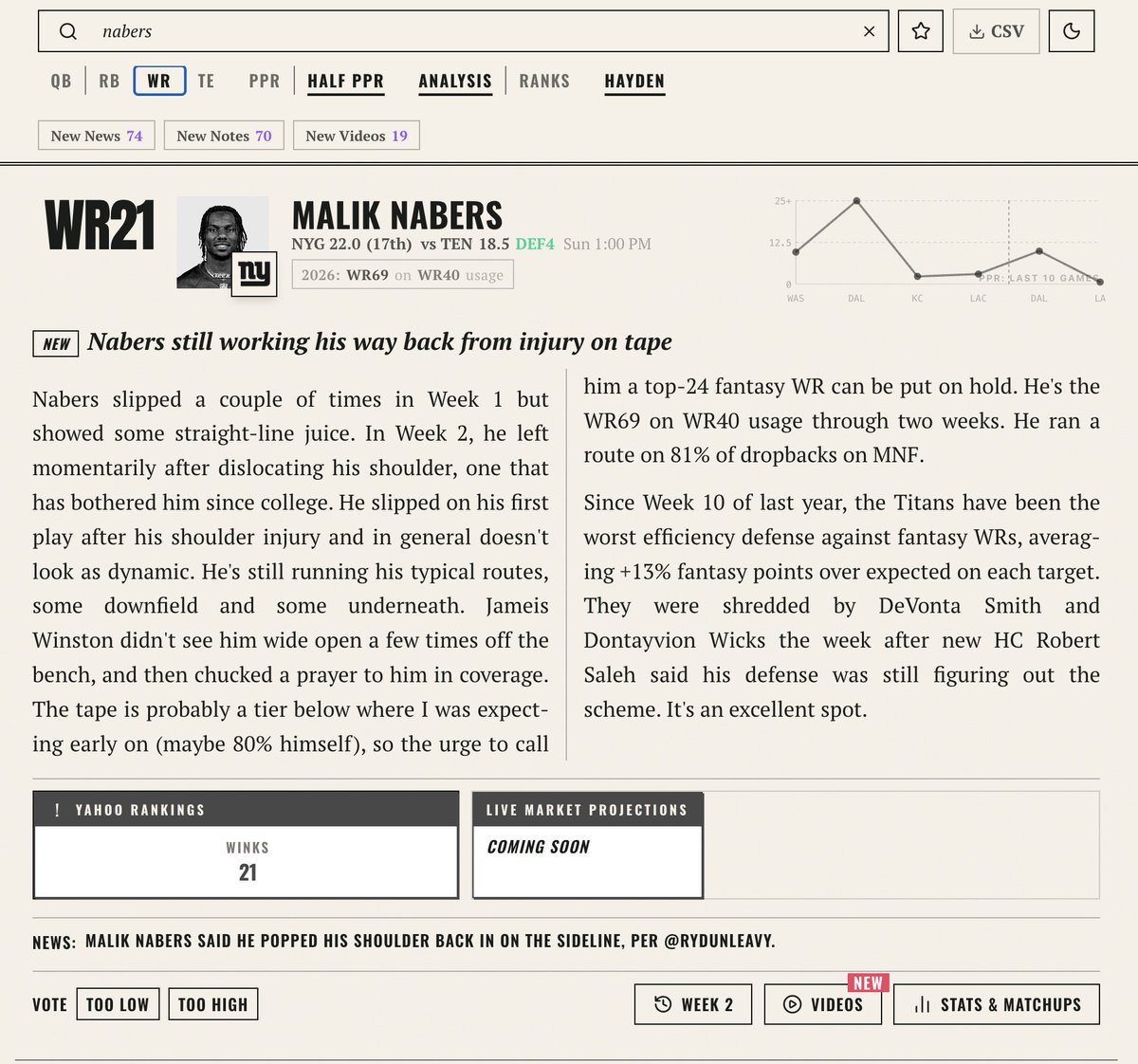This screenshot has width=1138, height=1064.
Task: Open the Nabers injury headline article
Action: [x=379, y=341]
